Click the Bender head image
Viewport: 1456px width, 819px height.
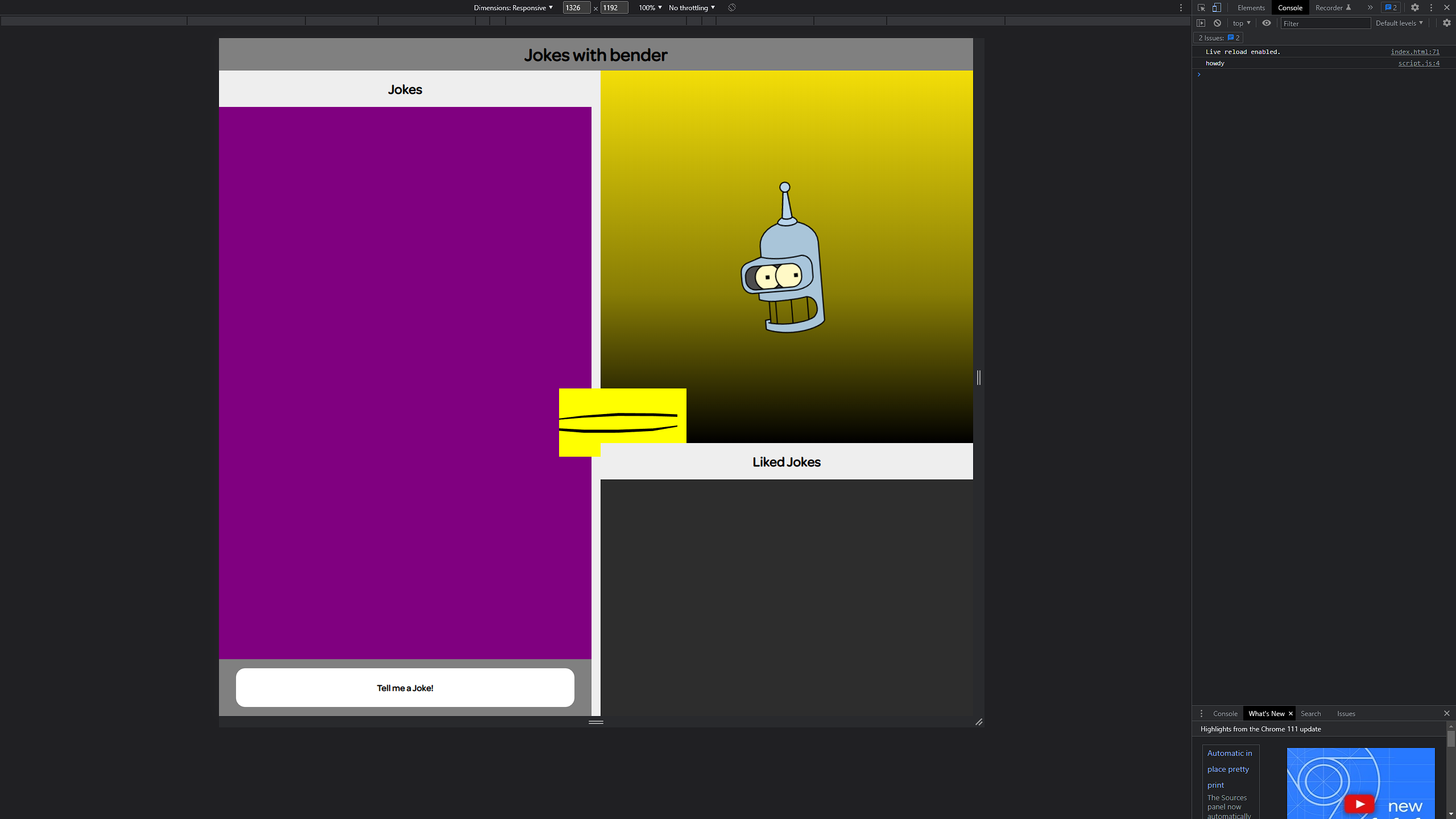pyautogui.click(x=783, y=257)
